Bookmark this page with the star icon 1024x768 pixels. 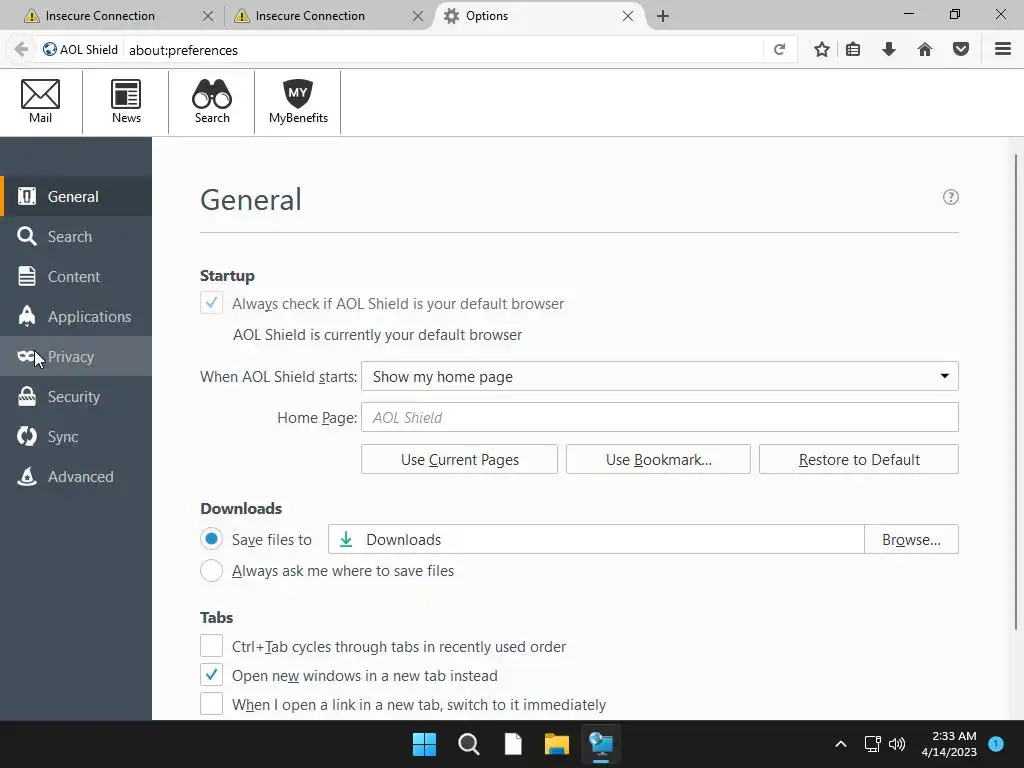click(822, 50)
